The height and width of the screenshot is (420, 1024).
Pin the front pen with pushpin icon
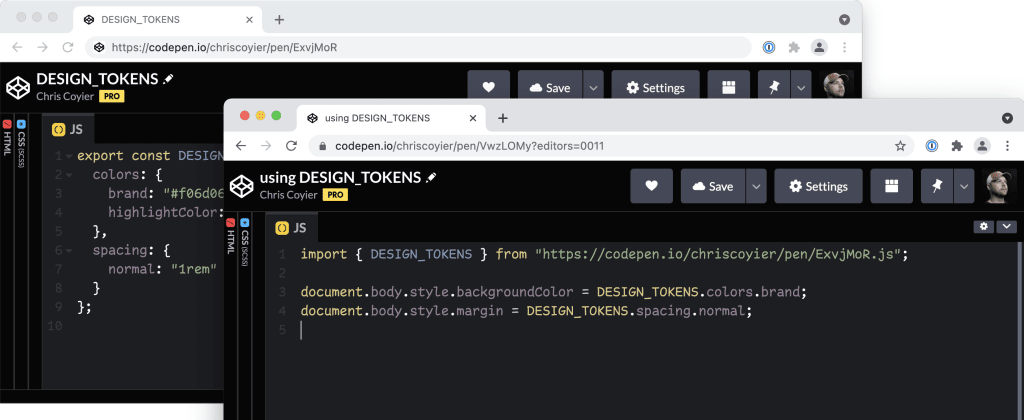tap(937, 186)
